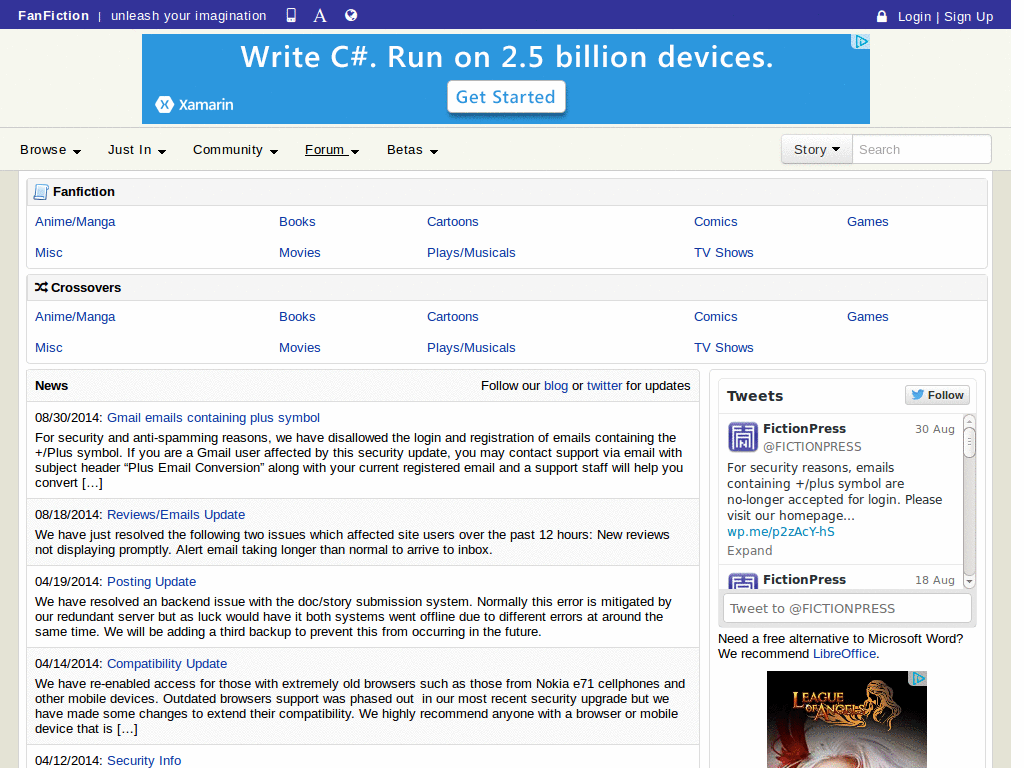
Task: Click the League of Angels ad image
Action: [846, 719]
